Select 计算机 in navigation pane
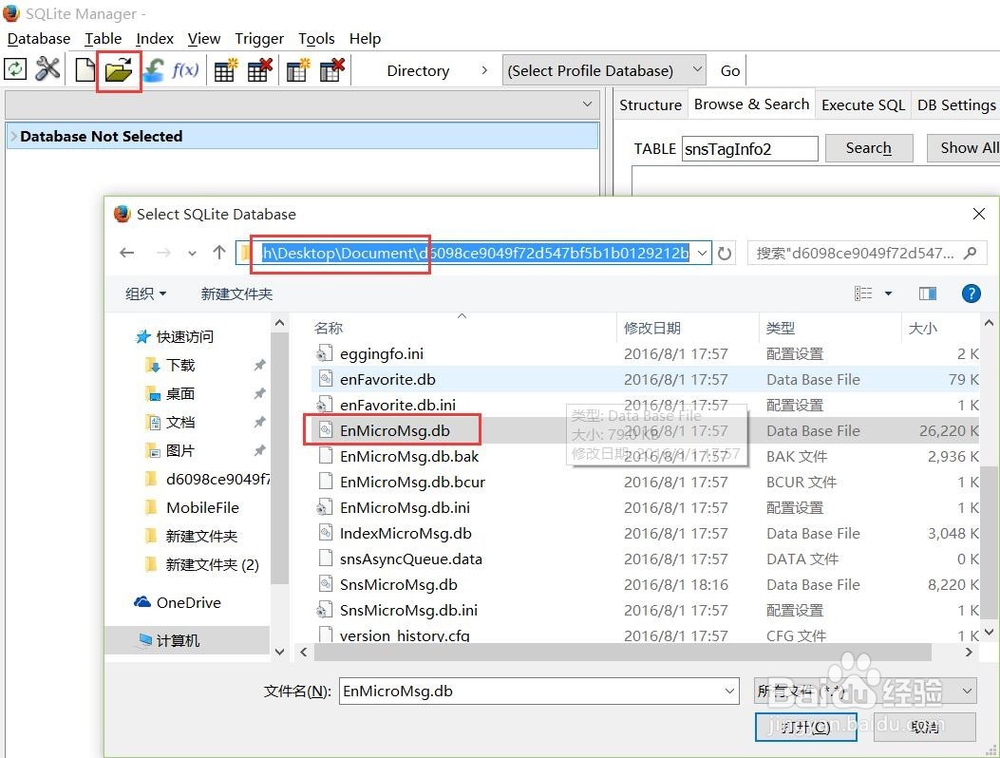 (169, 640)
